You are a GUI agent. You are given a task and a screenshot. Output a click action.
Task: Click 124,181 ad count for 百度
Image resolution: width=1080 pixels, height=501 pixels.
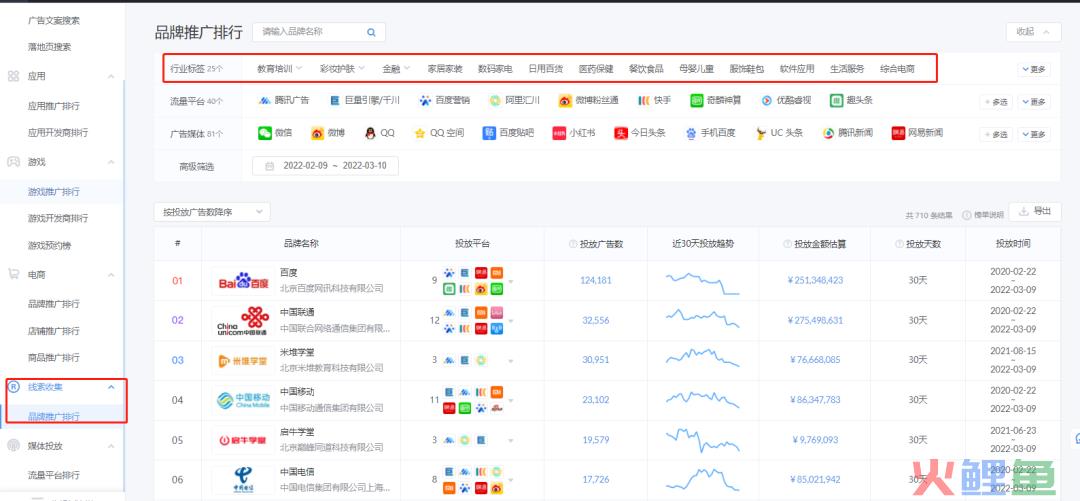coord(596,280)
